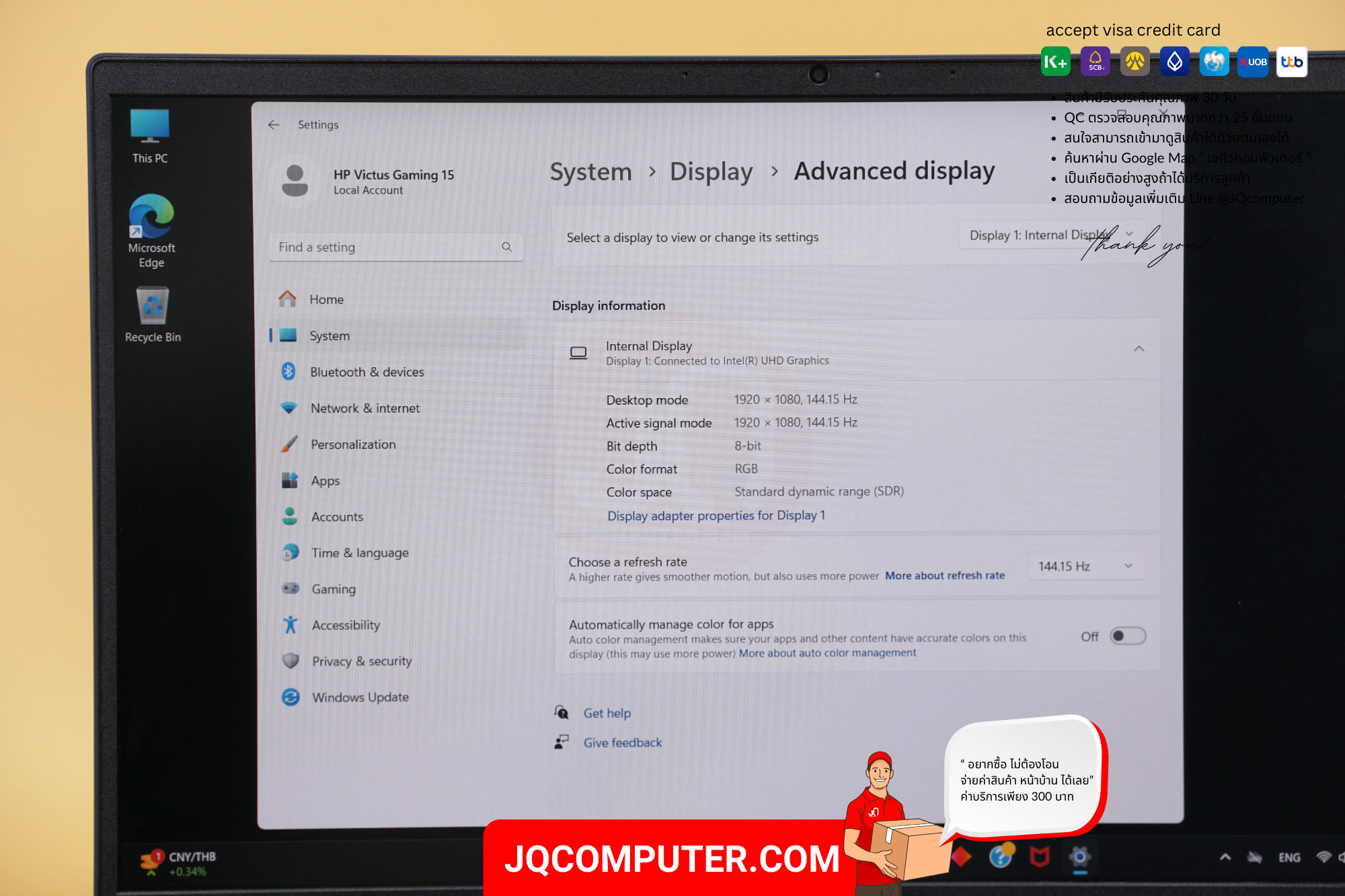This screenshot has width=1345, height=896.
Task: Open the CNY/THB taskbar widget
Action: click(178, 863)
